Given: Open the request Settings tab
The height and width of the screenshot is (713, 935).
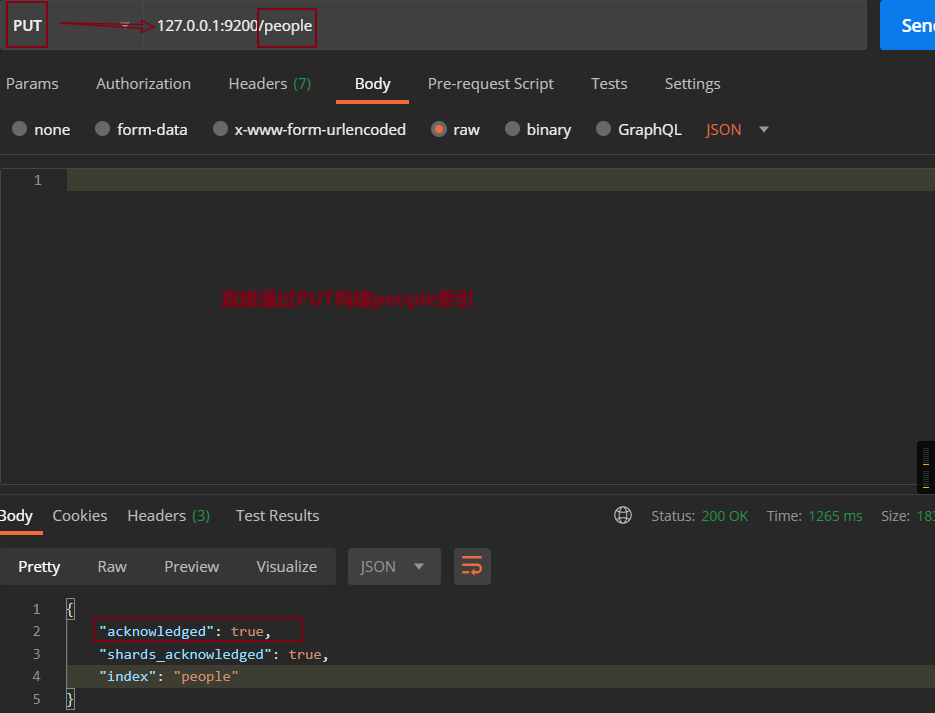Looking at the screenshot, I should click(692, 84).
